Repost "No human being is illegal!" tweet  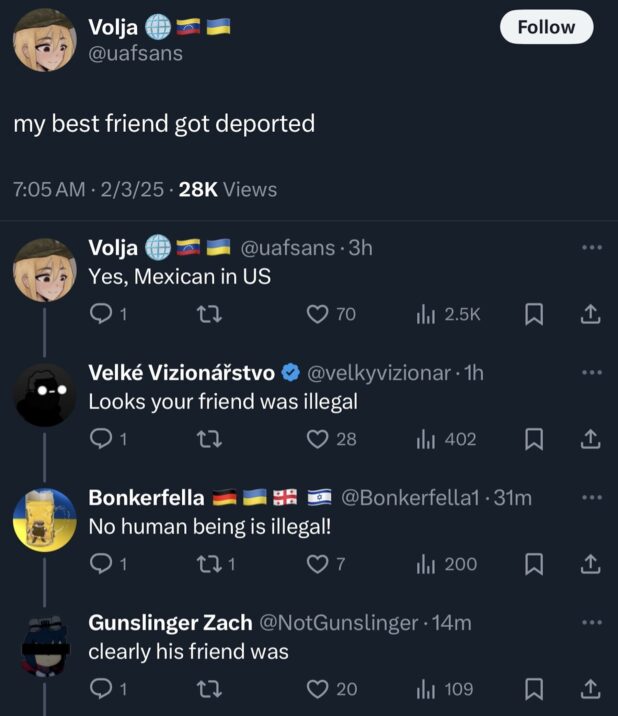(x=210, y=564)
